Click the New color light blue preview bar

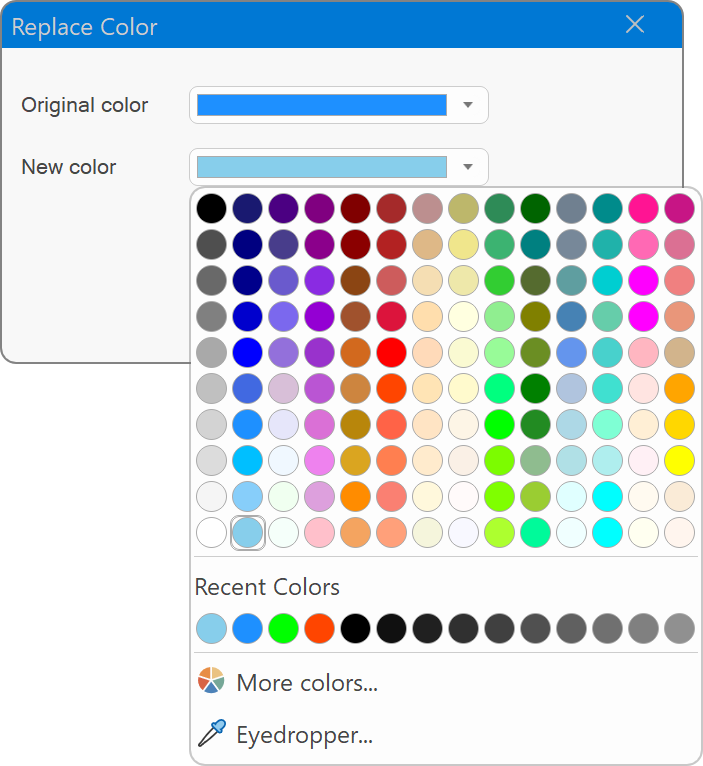coord(321,167)
